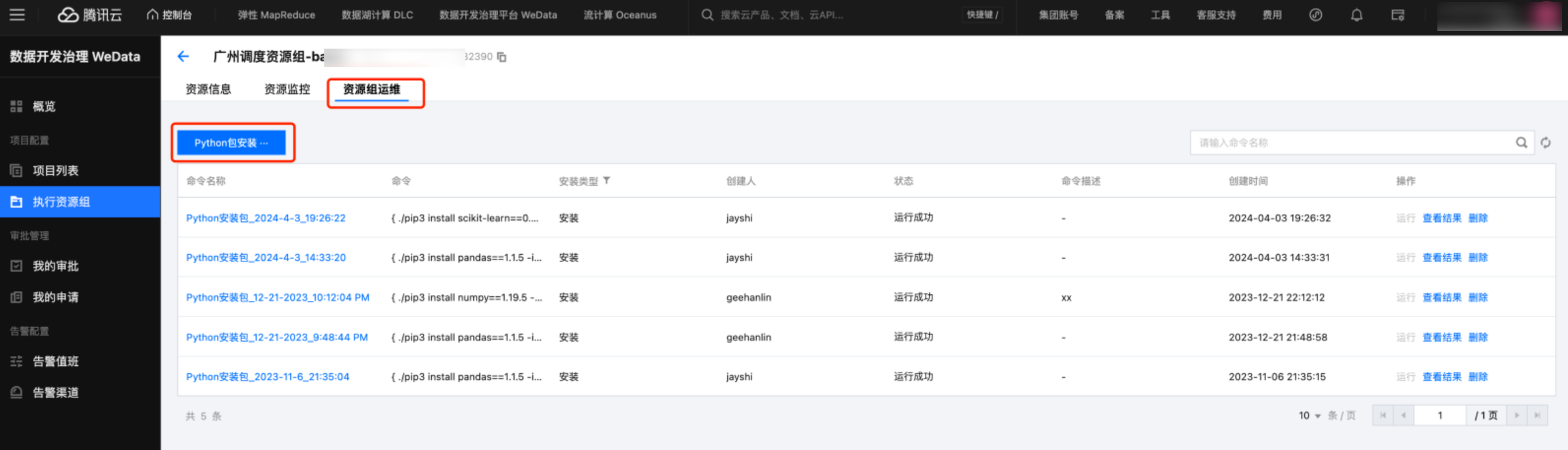Click the numpy==1.19.5 install command text

(x=467, y=298)
